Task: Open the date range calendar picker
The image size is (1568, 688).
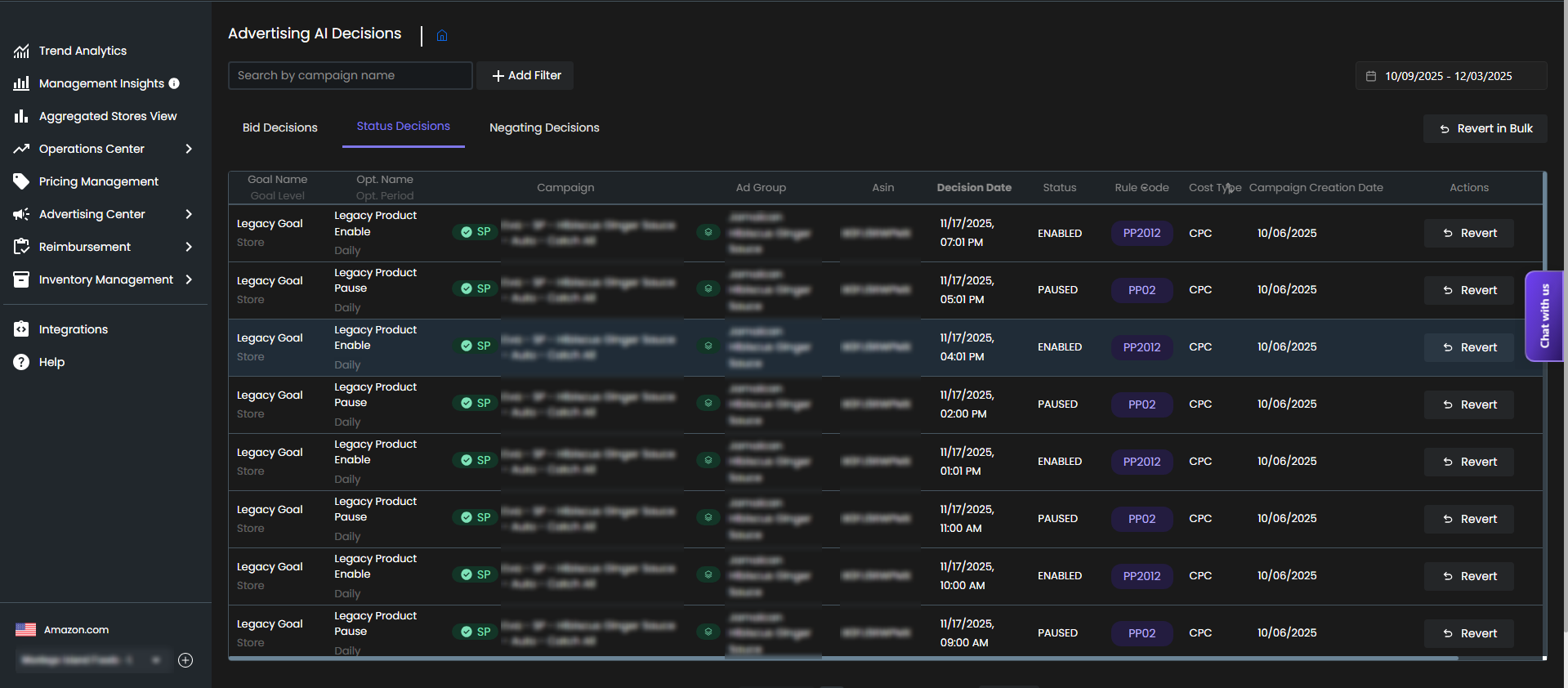Action: point(1450,76)
